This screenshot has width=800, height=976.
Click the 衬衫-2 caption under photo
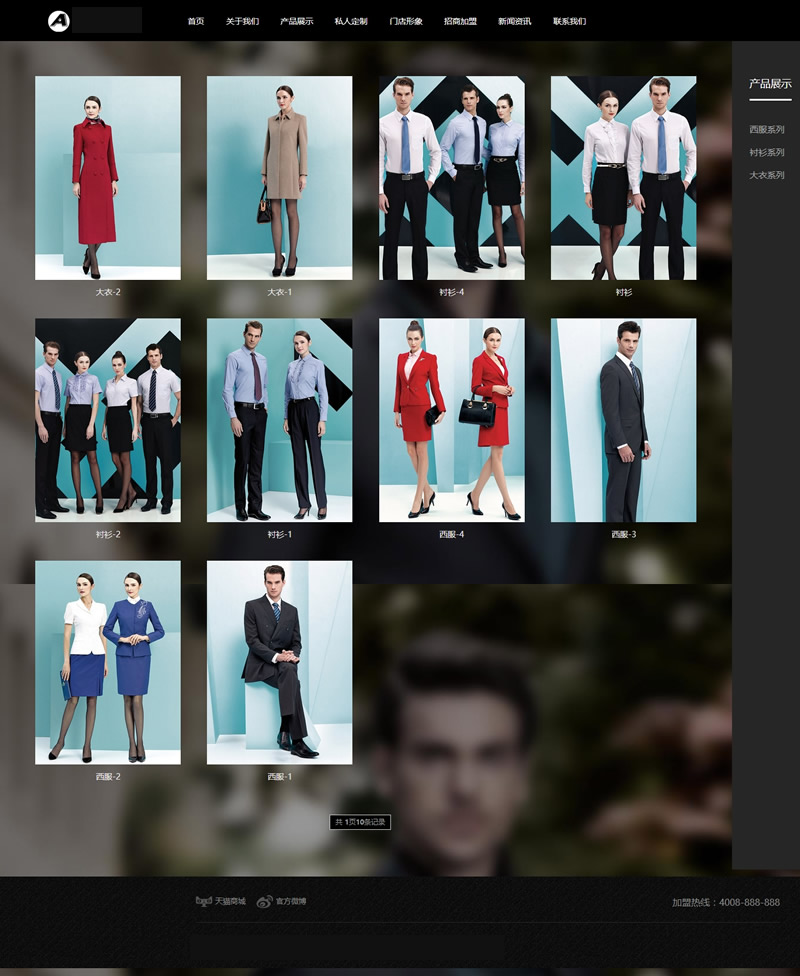coord(108,534)
